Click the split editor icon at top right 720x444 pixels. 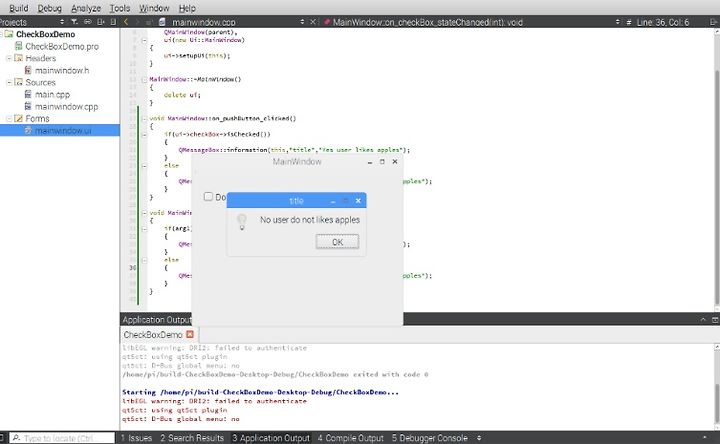[714, 22]
